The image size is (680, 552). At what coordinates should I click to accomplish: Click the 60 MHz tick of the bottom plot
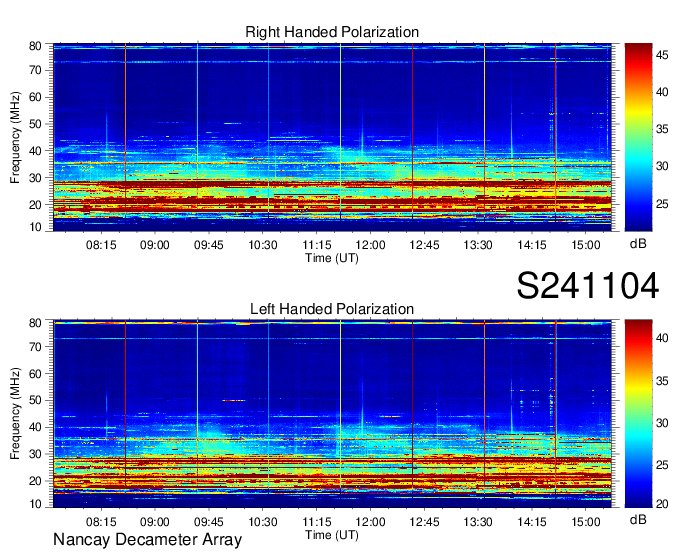click(x=35, y=373)
